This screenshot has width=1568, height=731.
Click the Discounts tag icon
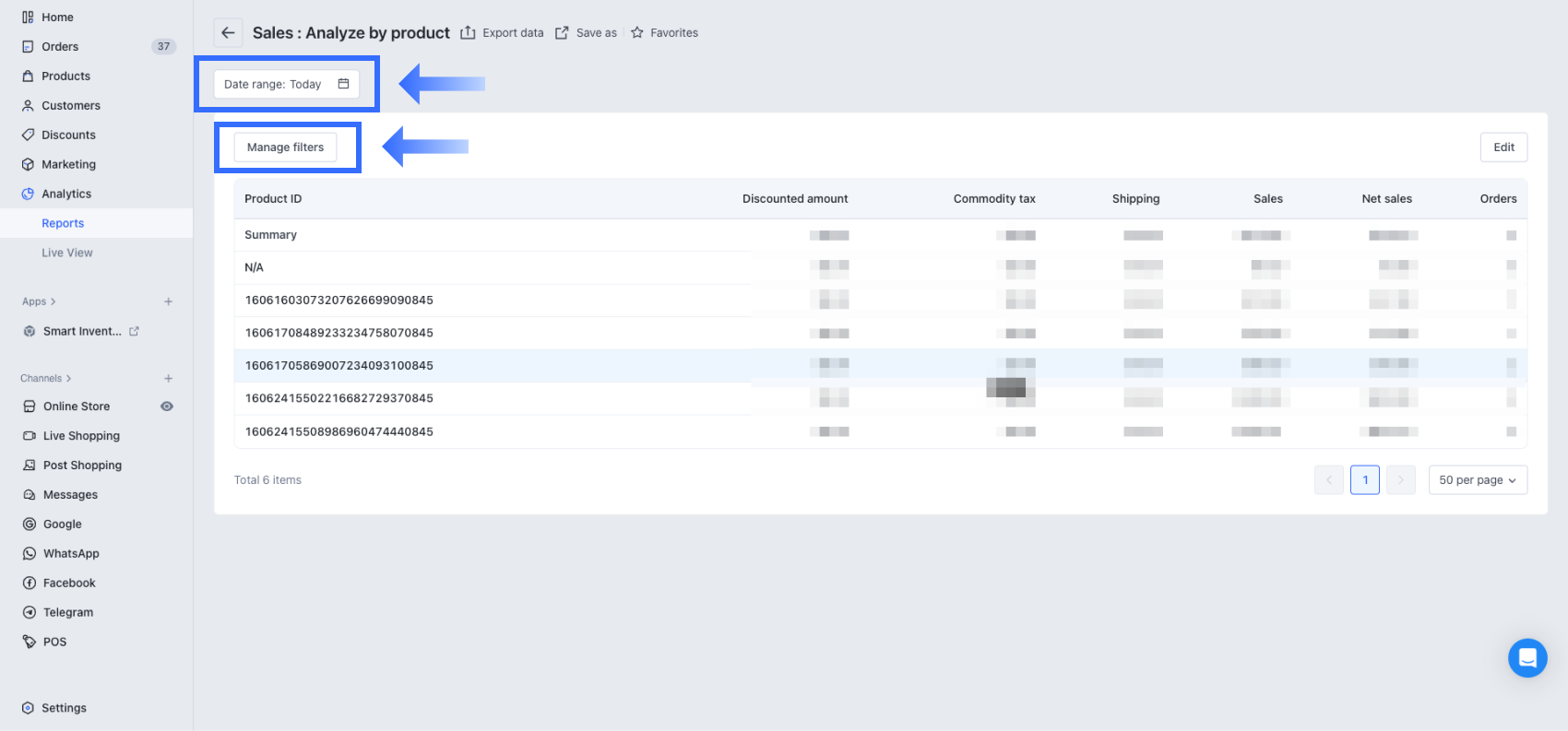pyautogui.click(x=28, y=135)
